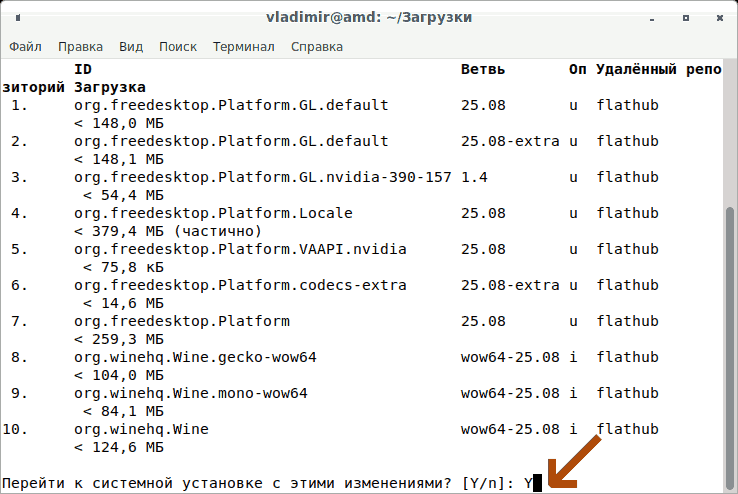
Task: Open the Файл menu
Action: [25, 47]
